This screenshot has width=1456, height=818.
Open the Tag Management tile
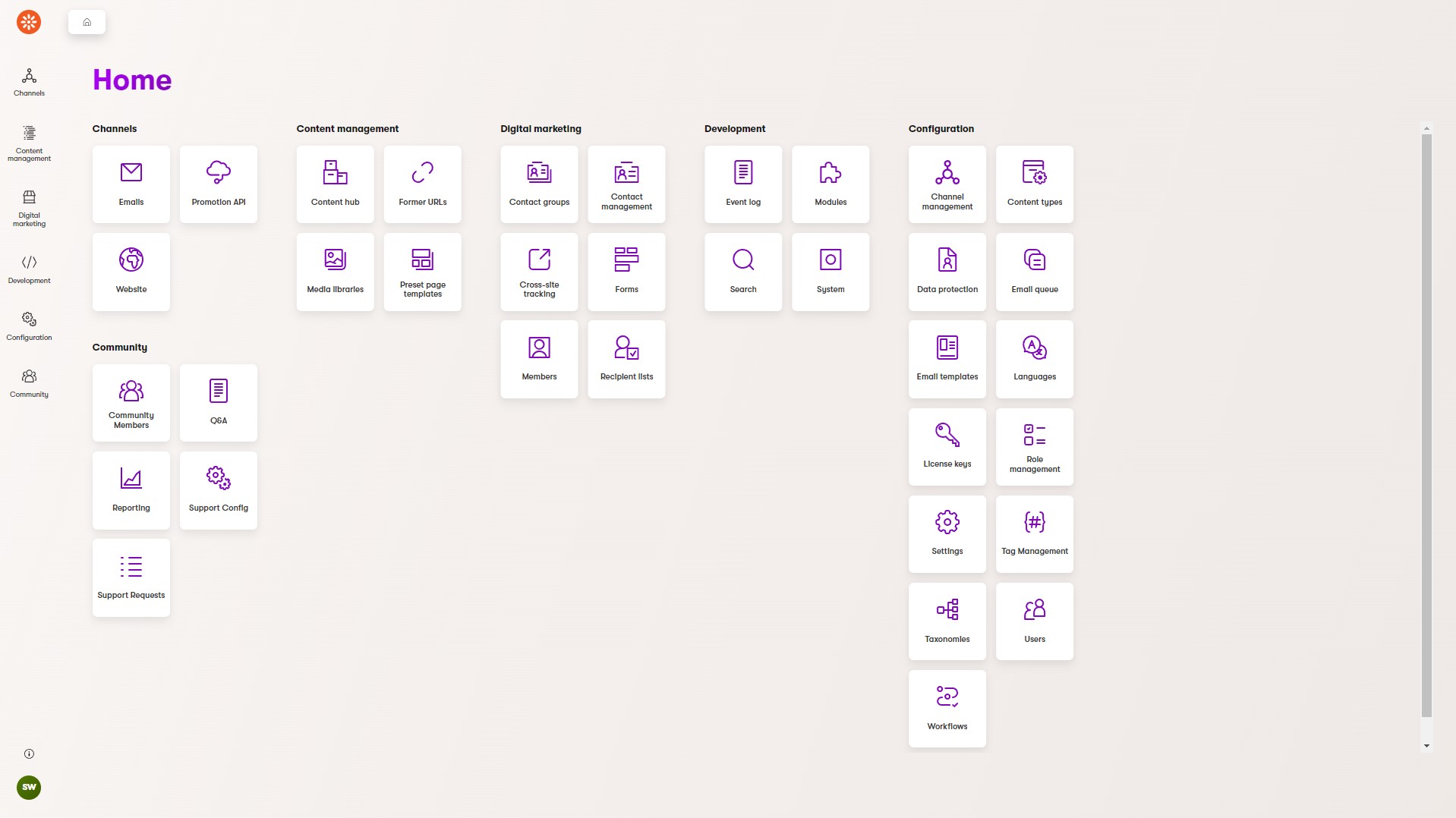1035,534
